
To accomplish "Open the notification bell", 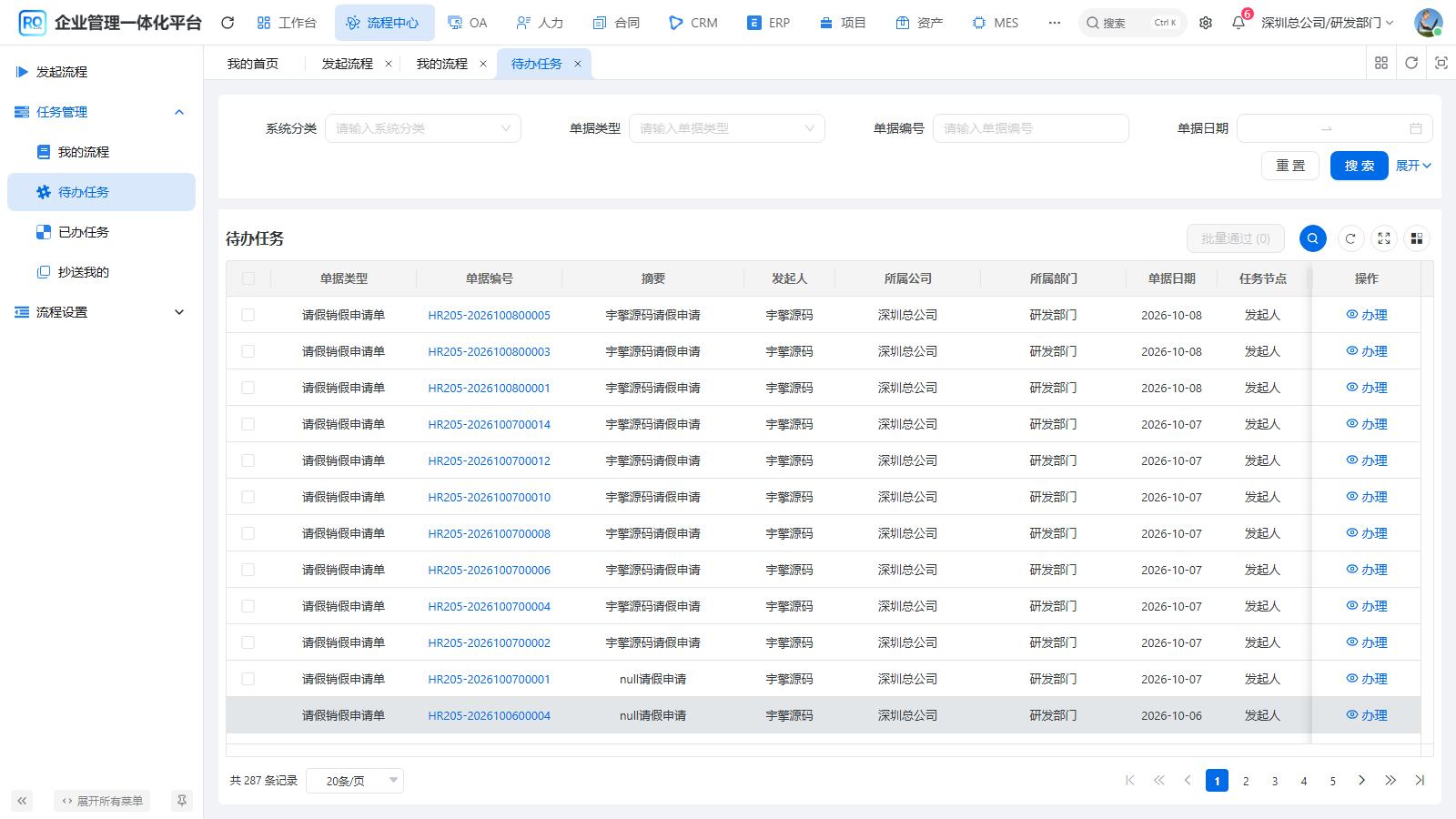I will pyautogui.click(x=1239, y=23).
